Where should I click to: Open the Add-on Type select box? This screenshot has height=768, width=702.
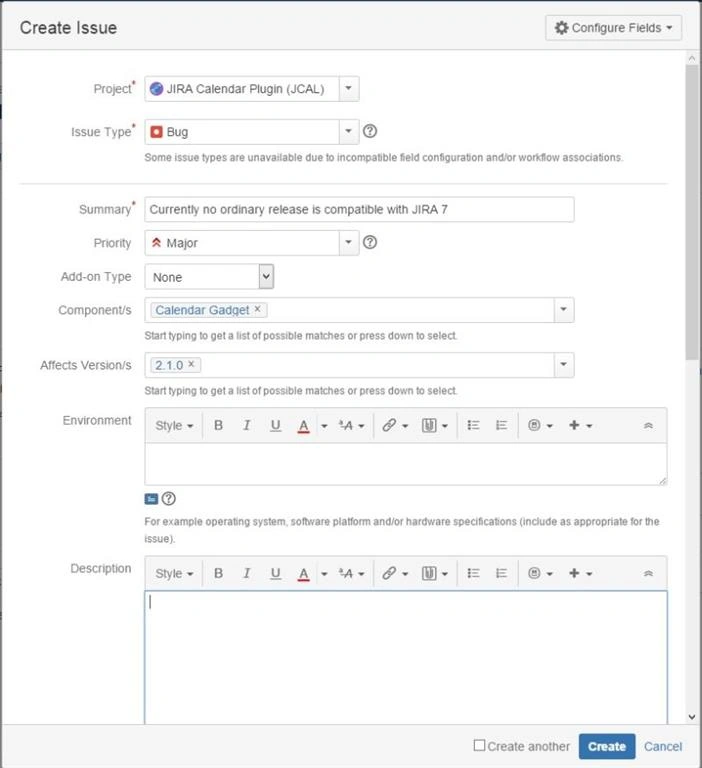pos(209,277)
